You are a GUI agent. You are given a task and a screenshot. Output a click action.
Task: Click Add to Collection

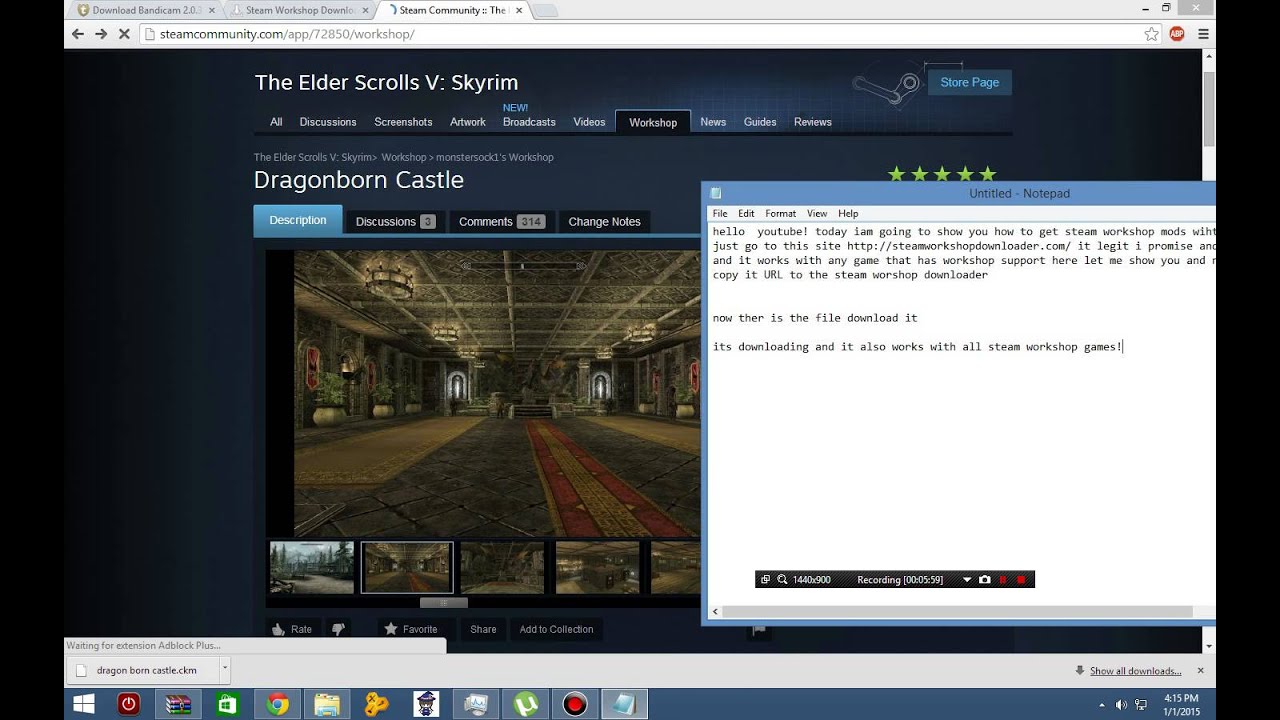click(x=556, y=629)
